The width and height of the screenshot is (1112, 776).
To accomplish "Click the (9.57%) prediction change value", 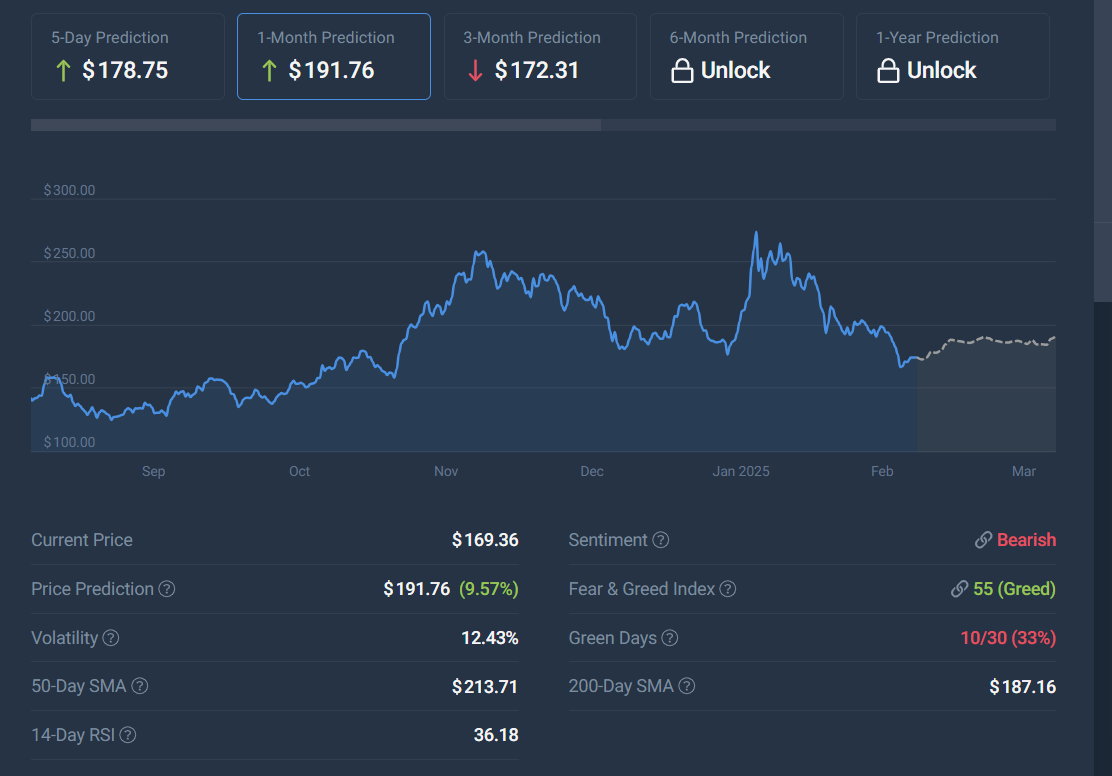I will (x=489, y=589).
